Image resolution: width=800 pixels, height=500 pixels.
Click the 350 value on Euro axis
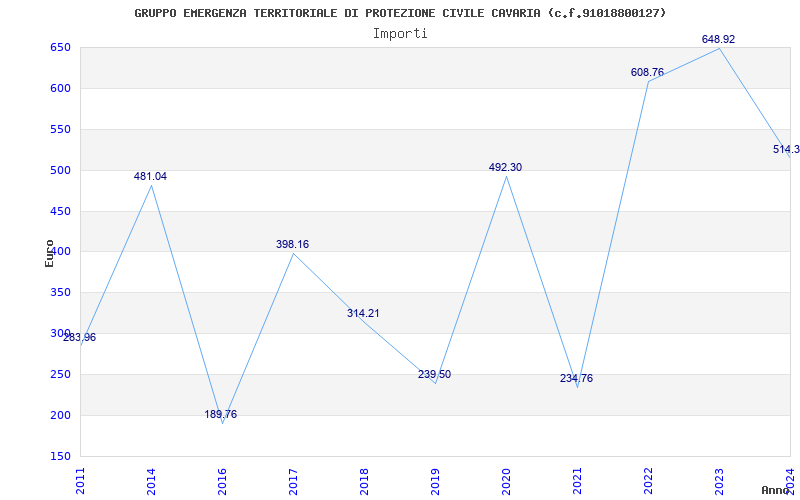(60, 293)
